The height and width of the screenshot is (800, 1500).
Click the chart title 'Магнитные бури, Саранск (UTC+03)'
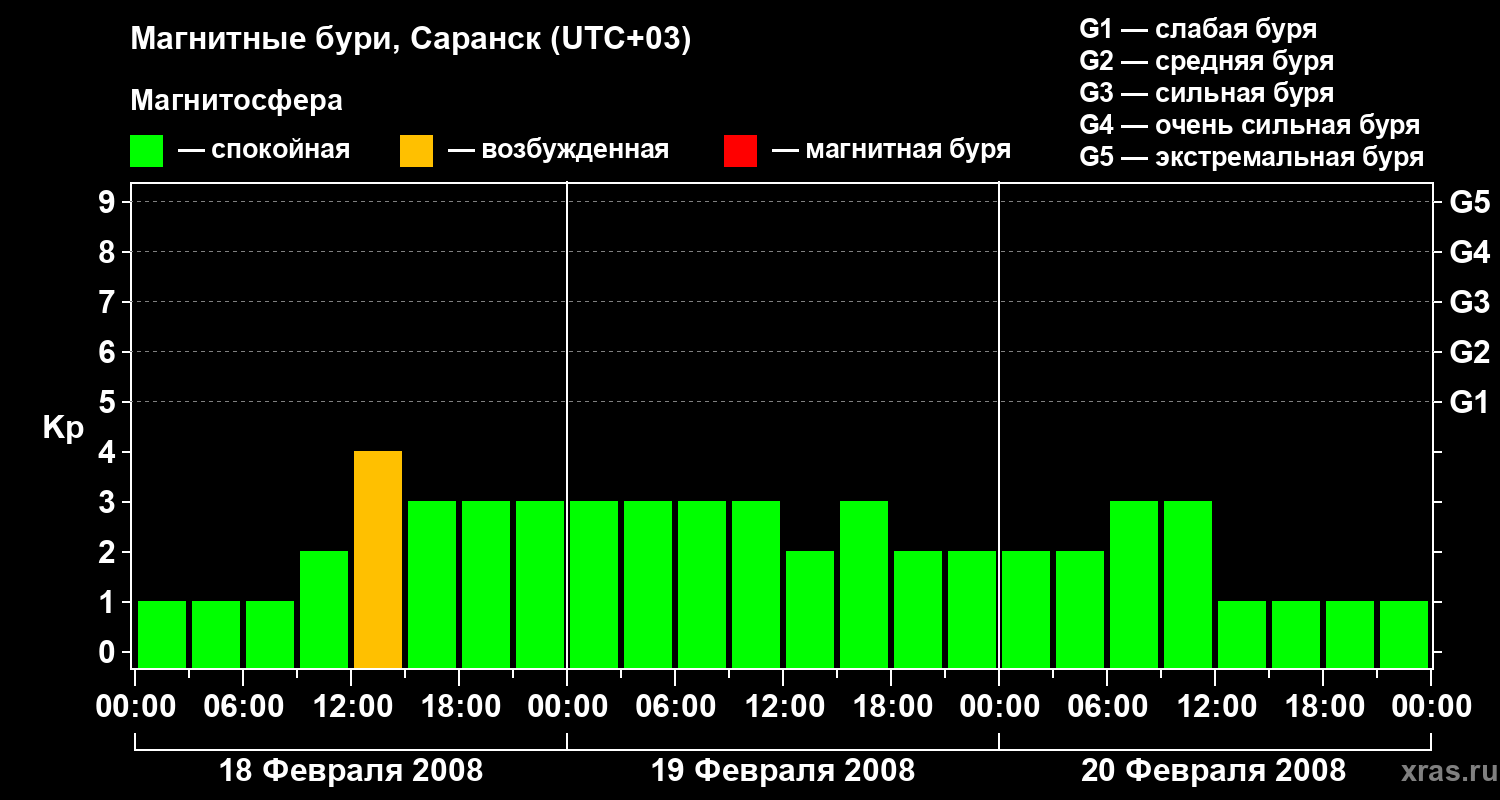pyautogui.click(x=411, y=40)
